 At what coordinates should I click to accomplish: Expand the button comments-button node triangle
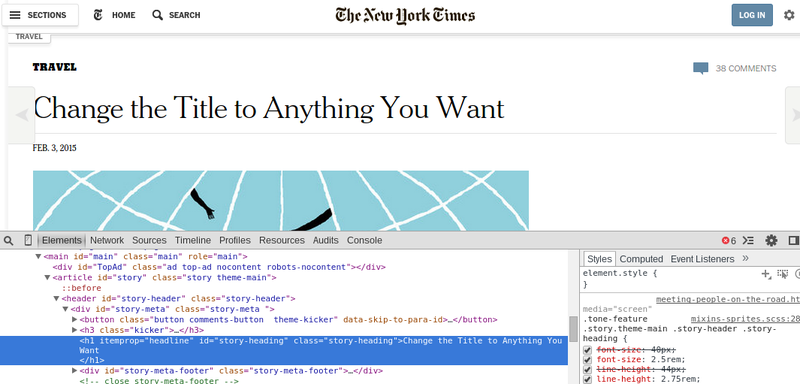(x=75, y=320)
